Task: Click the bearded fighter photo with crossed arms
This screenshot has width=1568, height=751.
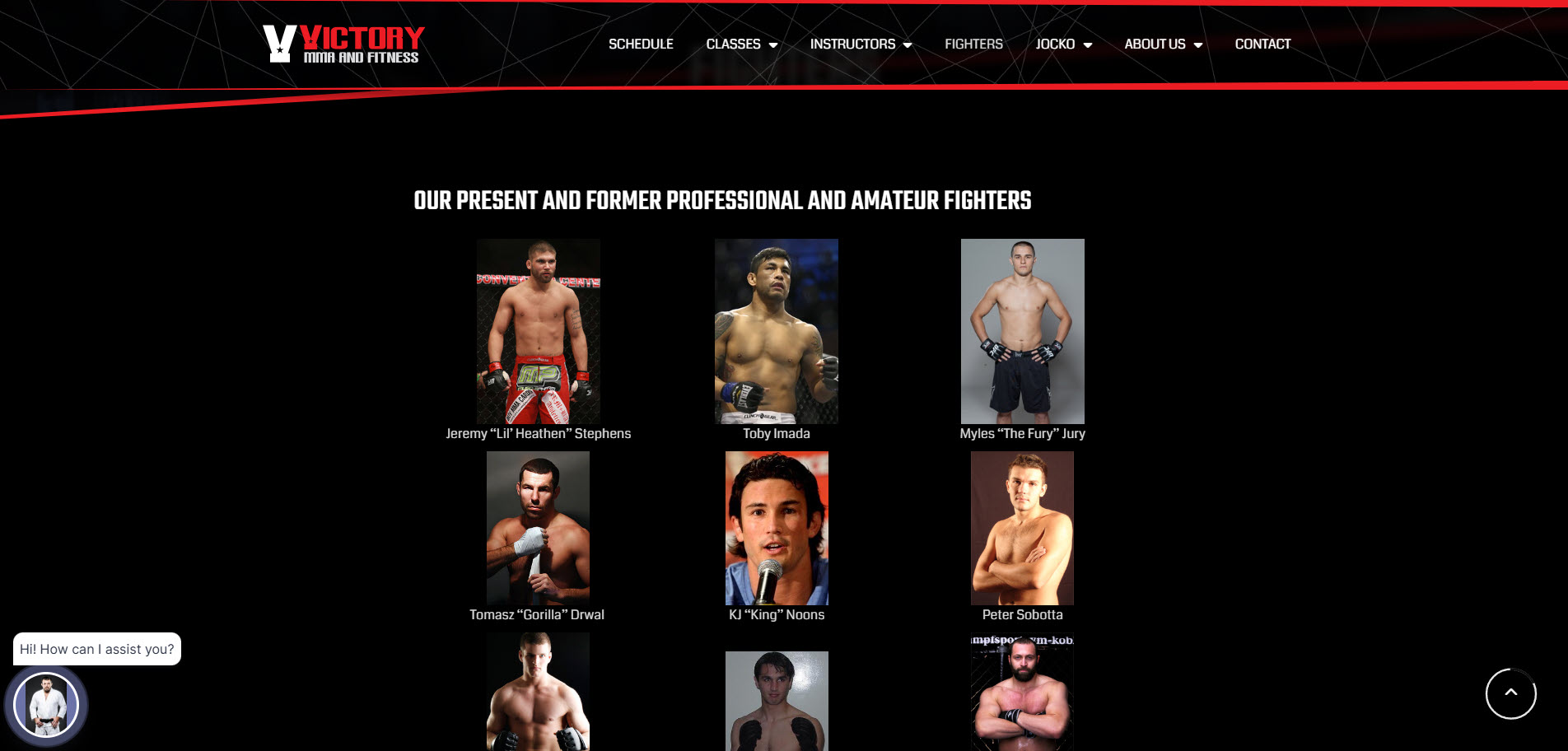Action: [x=1022, y=692]
